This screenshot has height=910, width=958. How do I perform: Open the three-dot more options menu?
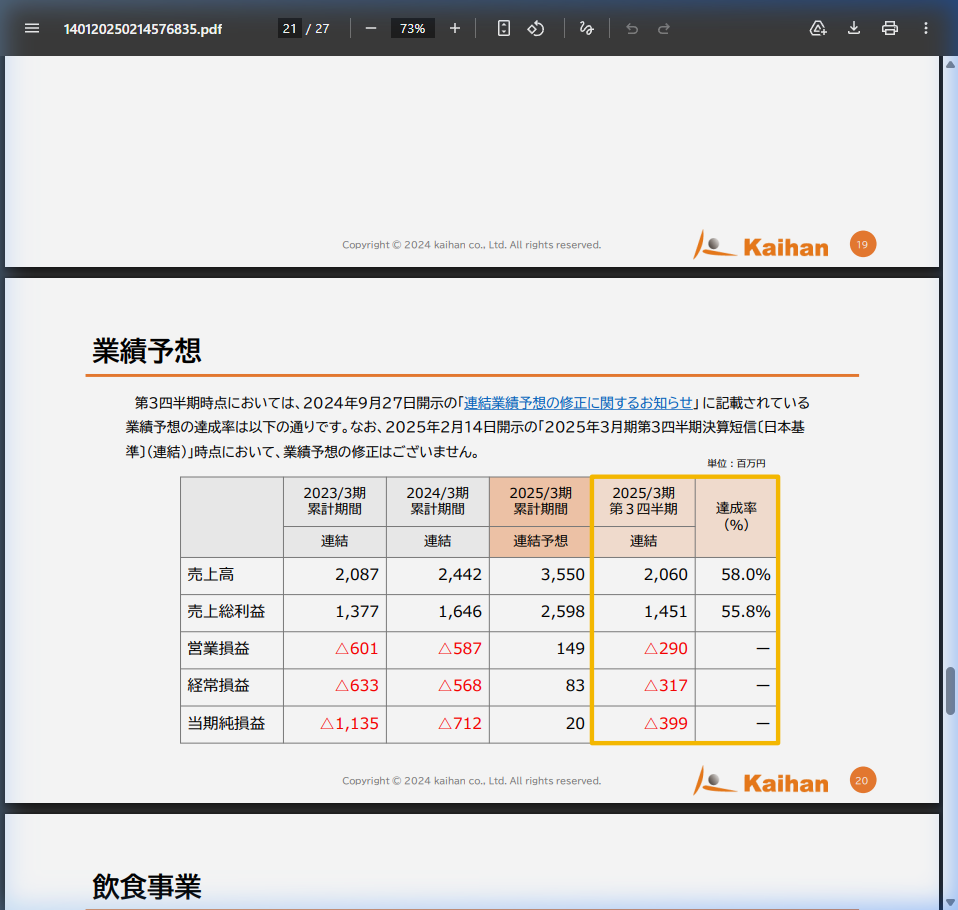click(x=925, y=28)
